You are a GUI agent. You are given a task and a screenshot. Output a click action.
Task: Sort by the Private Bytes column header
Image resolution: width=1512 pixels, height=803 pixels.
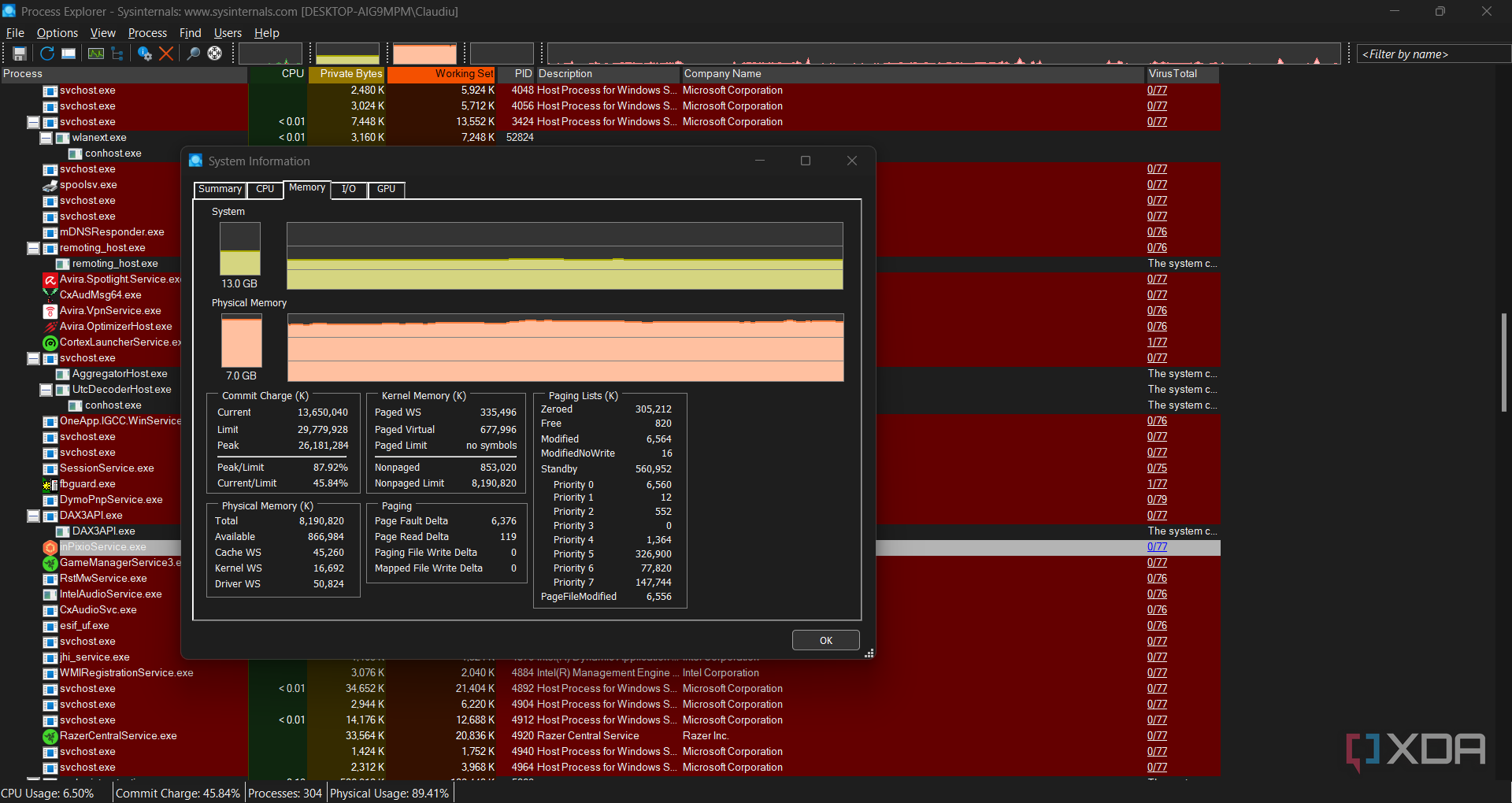[x=346, y=74]
